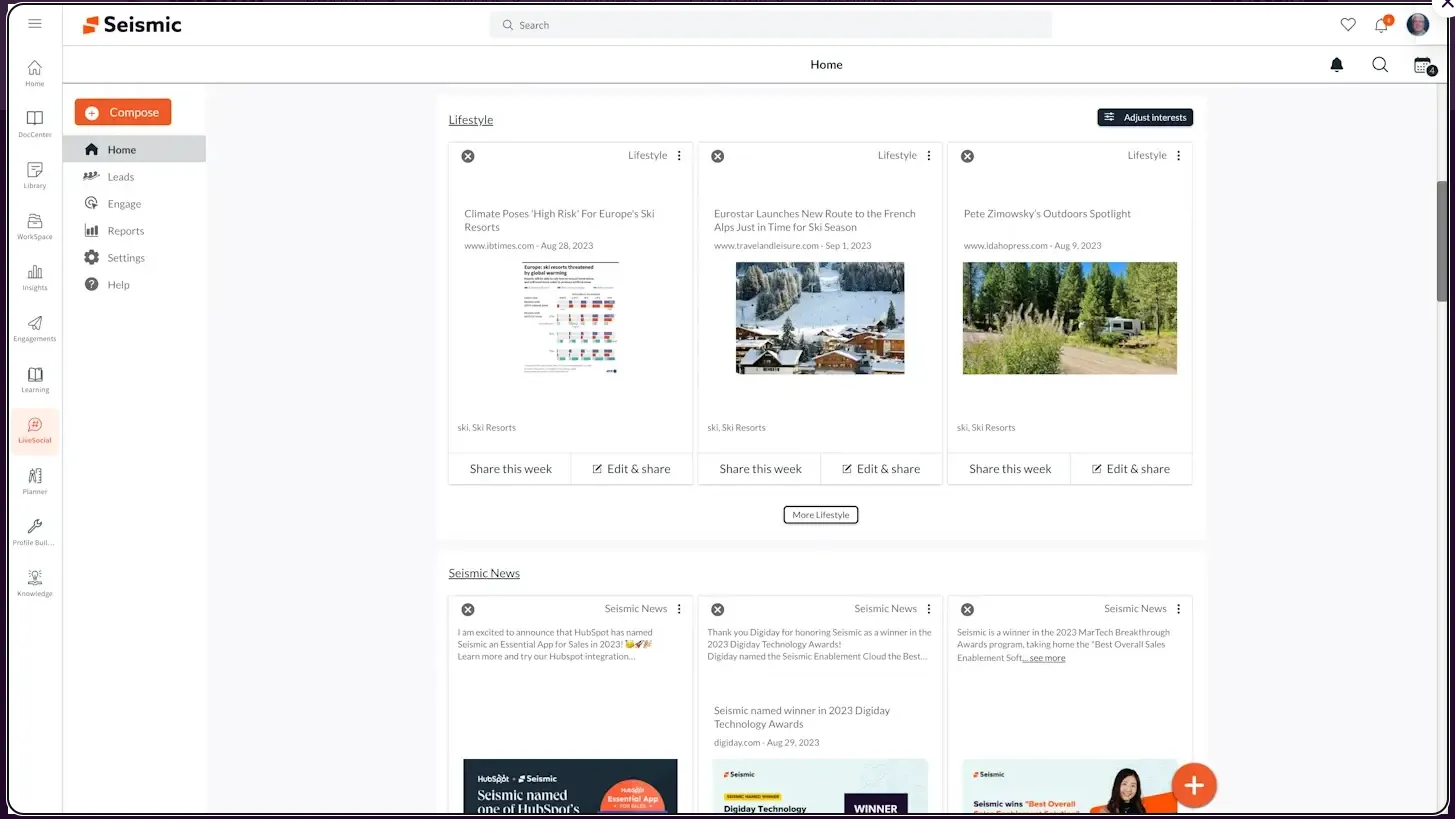This screenshot has width=1455, height=819.
Task: Open the hamburger menu icon
Action: 35,24
